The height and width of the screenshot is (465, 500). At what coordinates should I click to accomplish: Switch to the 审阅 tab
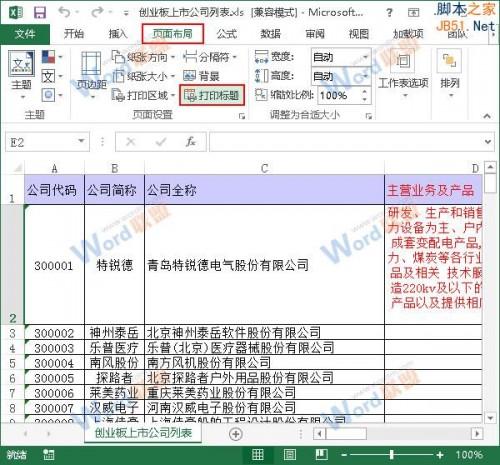315,34
